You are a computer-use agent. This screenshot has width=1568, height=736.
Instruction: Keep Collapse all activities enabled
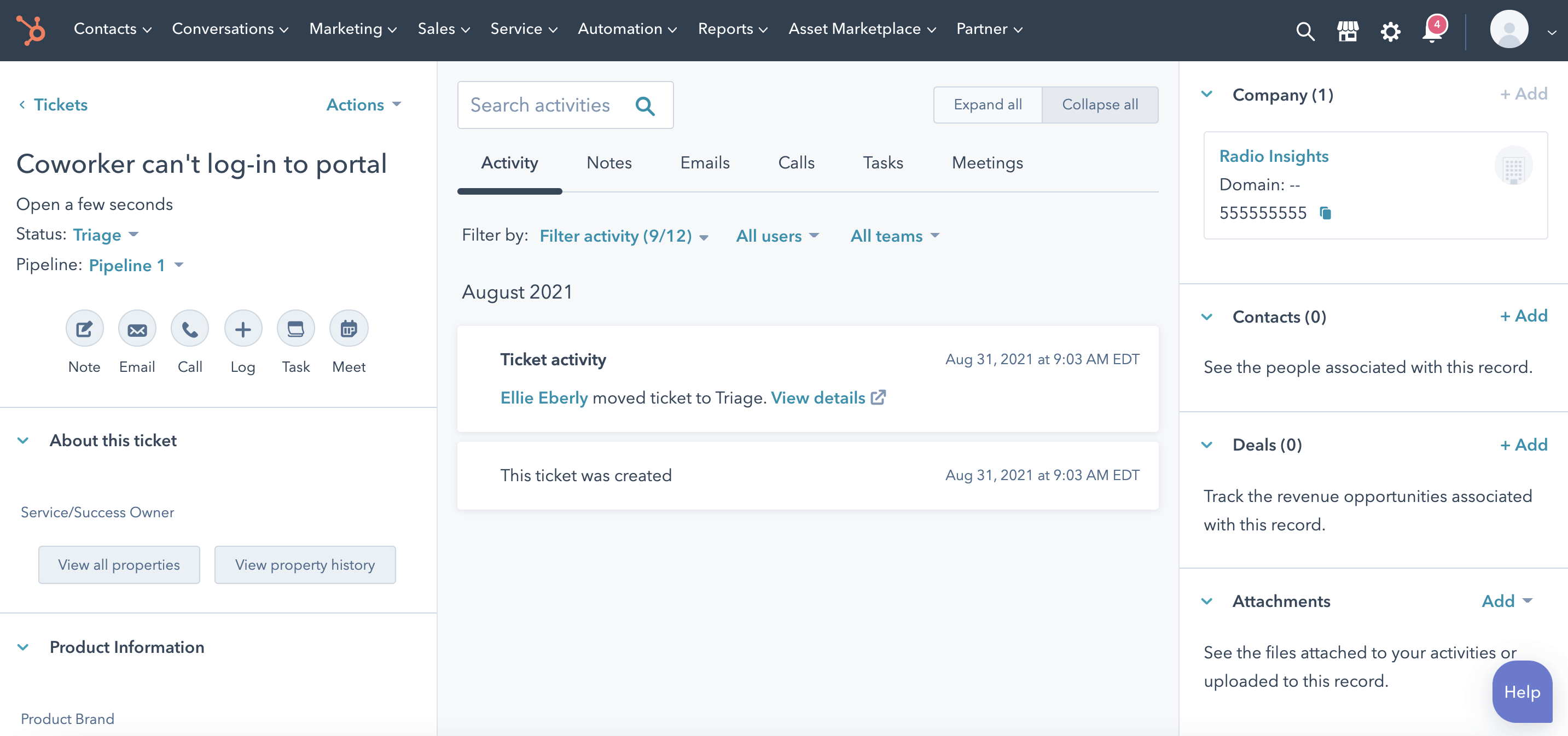coord(1100,104)
